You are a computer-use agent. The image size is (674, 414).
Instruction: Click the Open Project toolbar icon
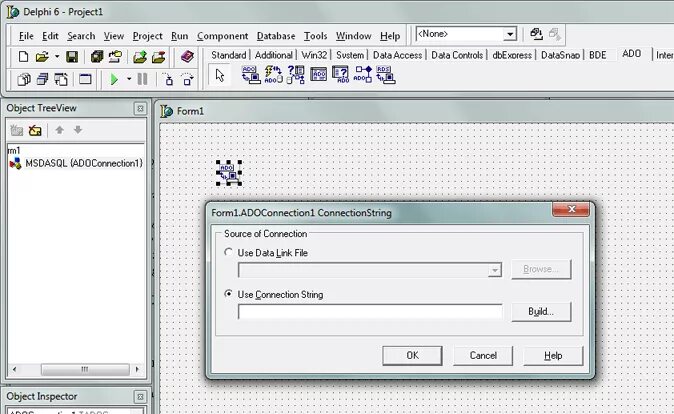115,57
